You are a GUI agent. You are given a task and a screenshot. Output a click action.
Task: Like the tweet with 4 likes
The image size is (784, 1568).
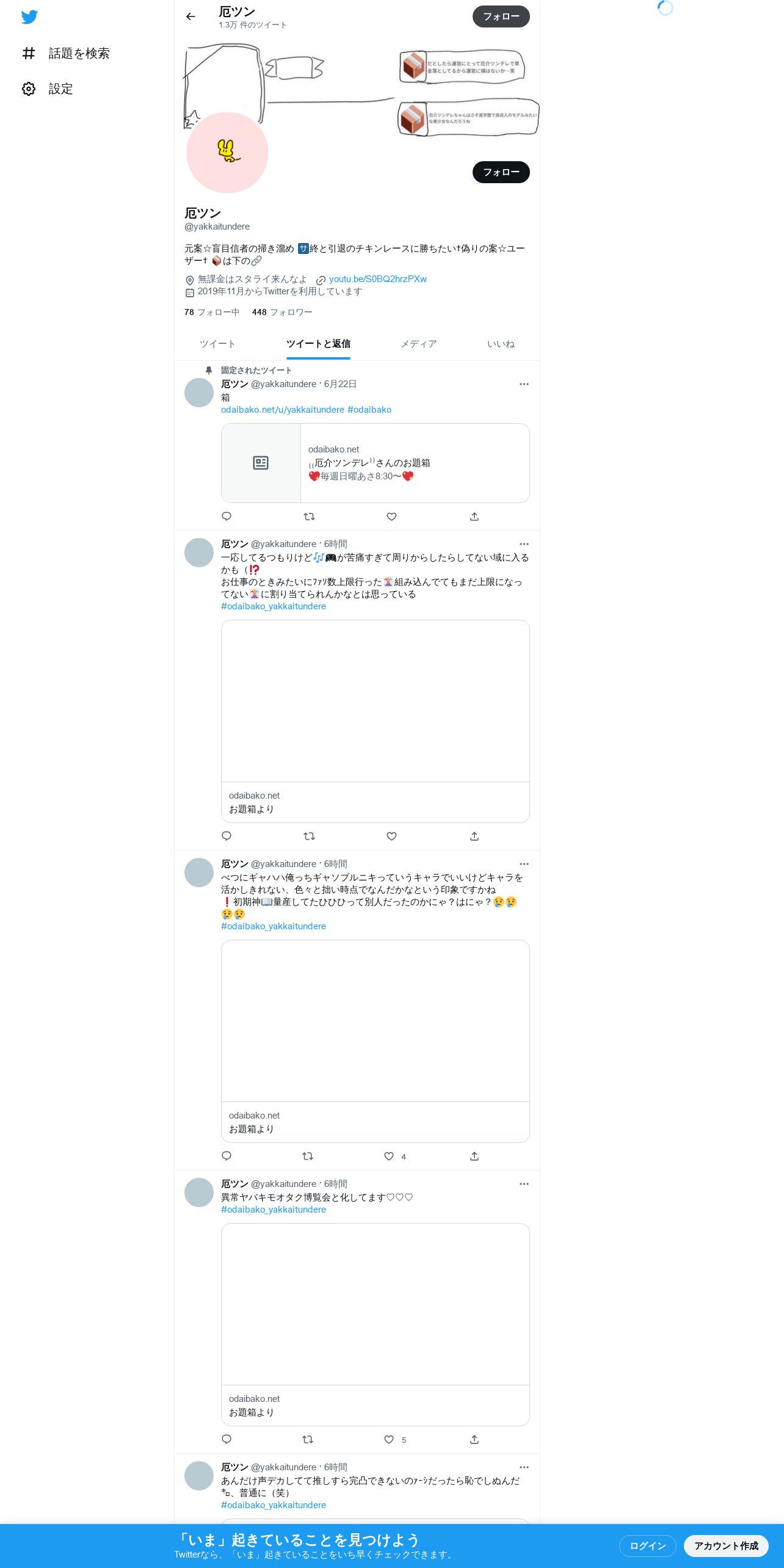coord(389,1156)
